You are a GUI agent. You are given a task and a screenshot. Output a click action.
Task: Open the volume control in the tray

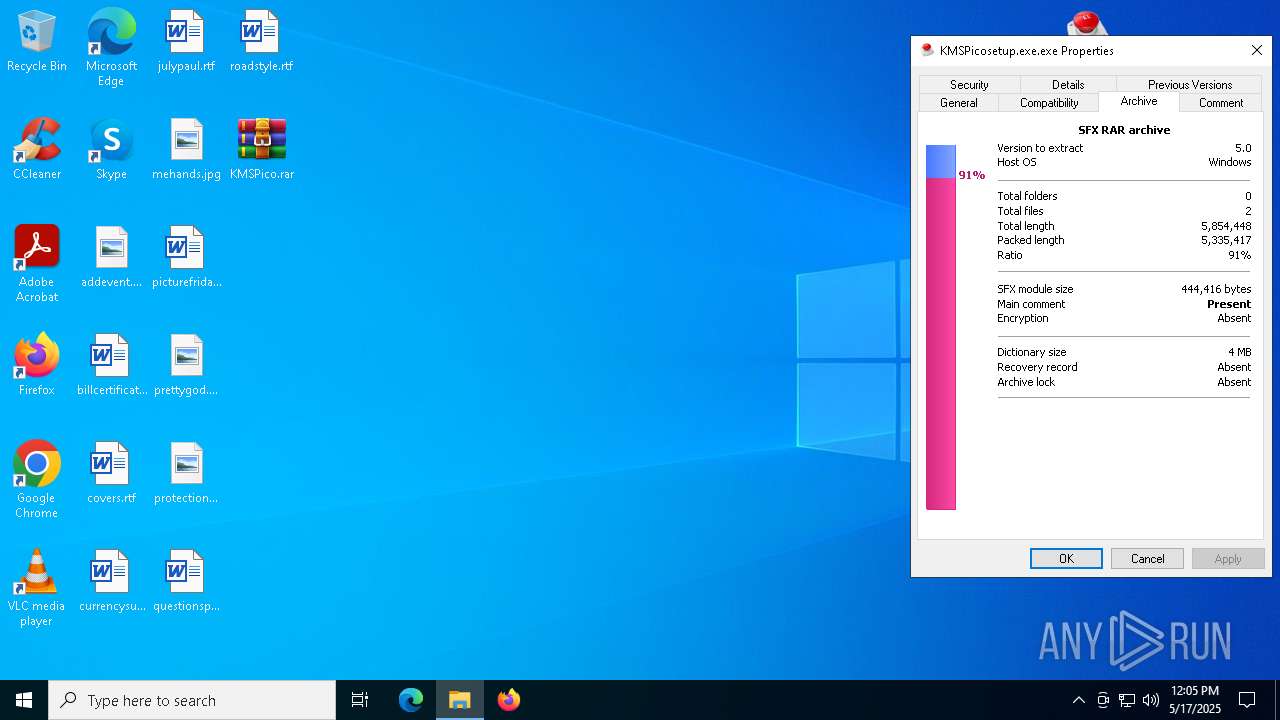pyautogui.click(x=1151, y=700)
